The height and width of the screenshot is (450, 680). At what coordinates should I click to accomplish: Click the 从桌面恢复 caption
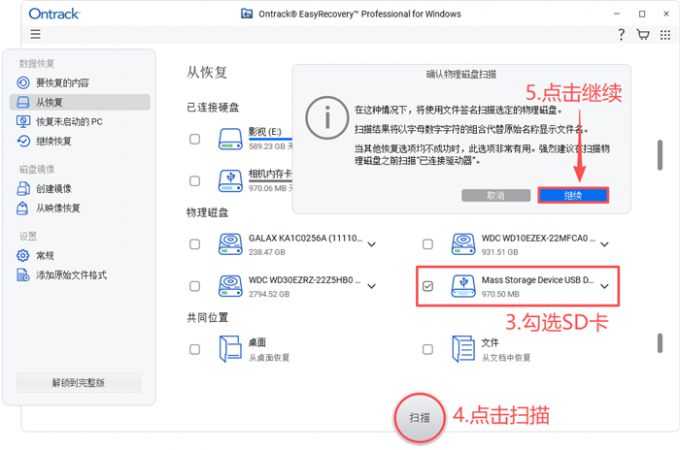[269, 358]
